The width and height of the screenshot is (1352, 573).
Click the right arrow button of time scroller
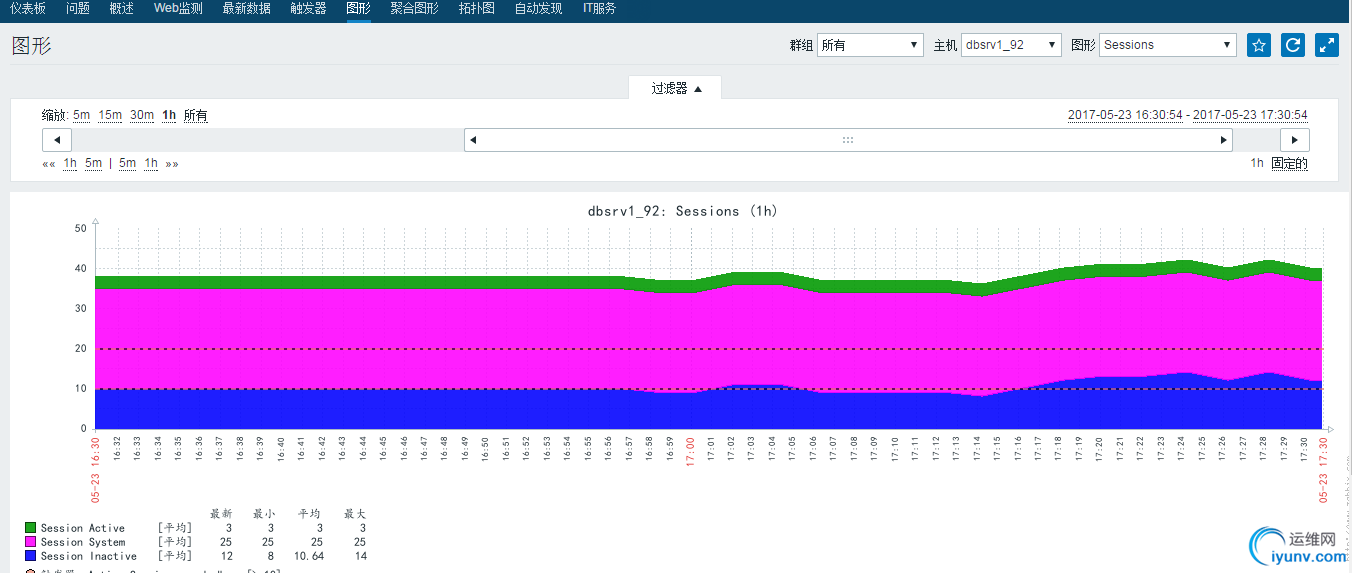point(1295,140)
